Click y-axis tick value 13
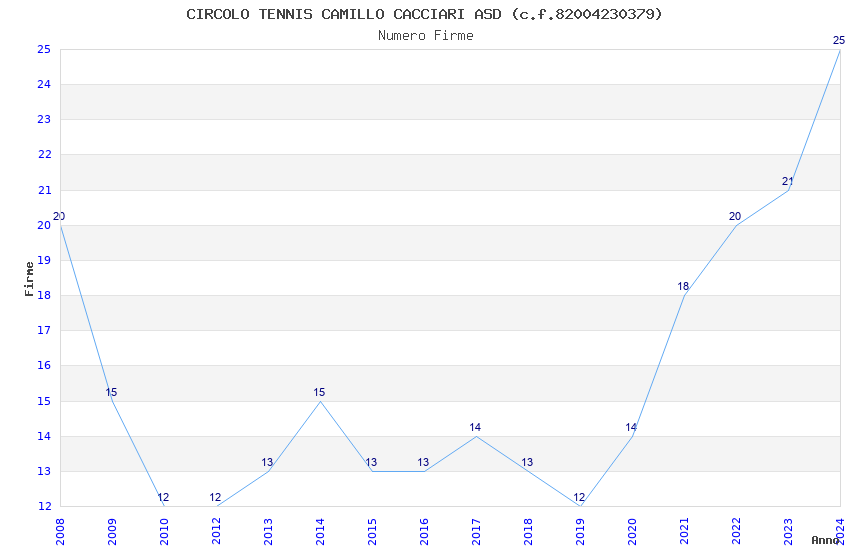The height and width of the screenshot is (550, 850). [44, 471]
